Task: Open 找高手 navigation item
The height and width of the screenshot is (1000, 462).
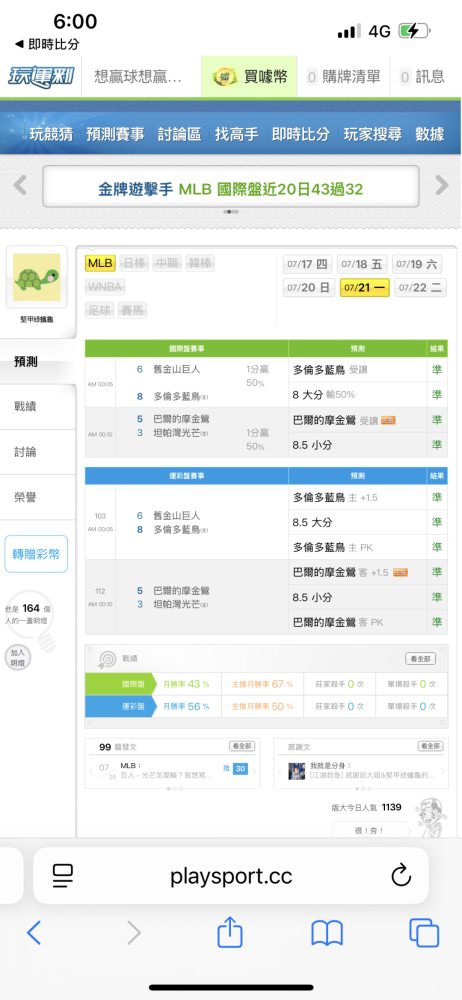Action: pyautogui.click(x=237, y=134)
